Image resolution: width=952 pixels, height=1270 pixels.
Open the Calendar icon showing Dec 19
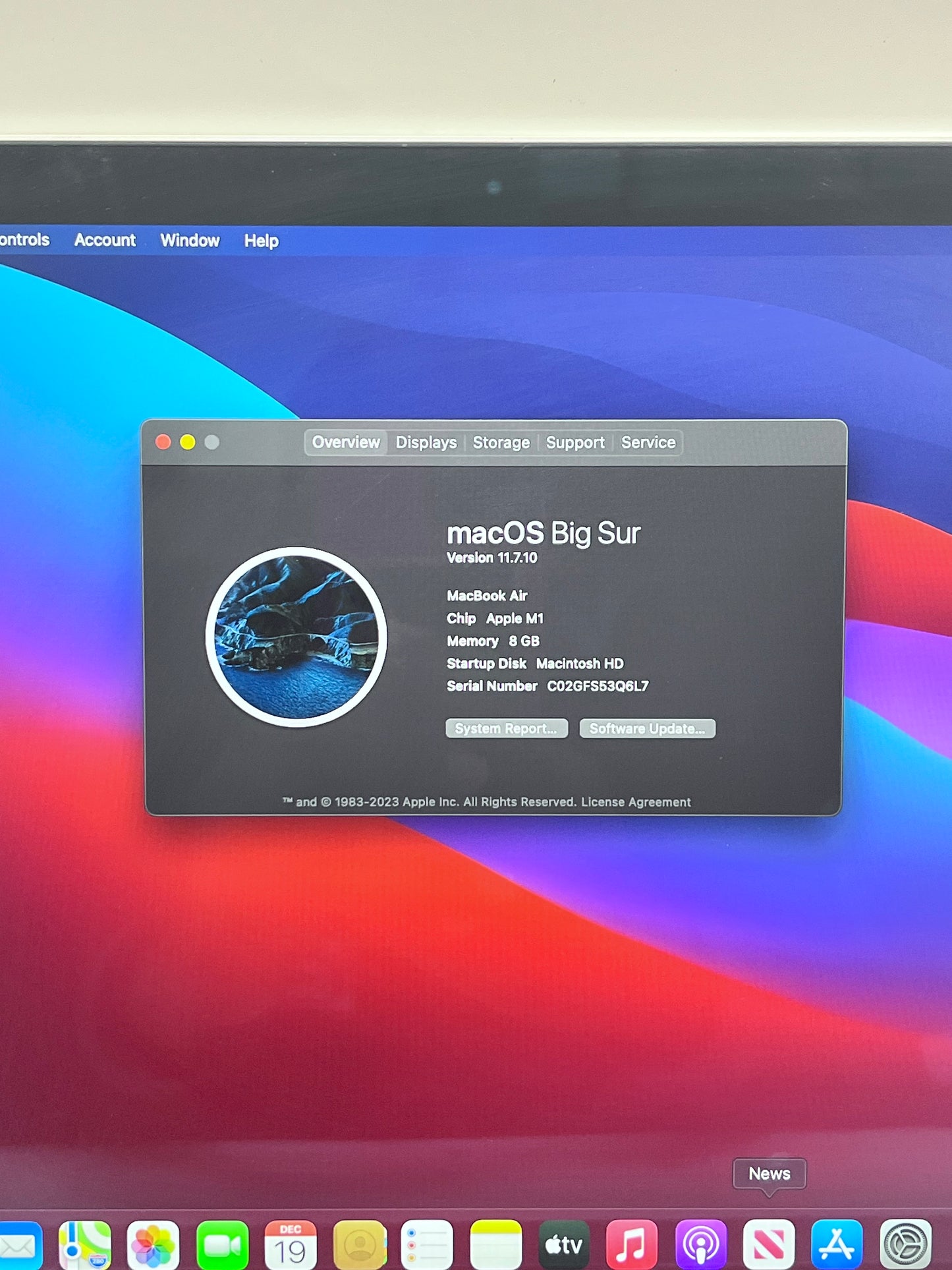[291, 1245]
